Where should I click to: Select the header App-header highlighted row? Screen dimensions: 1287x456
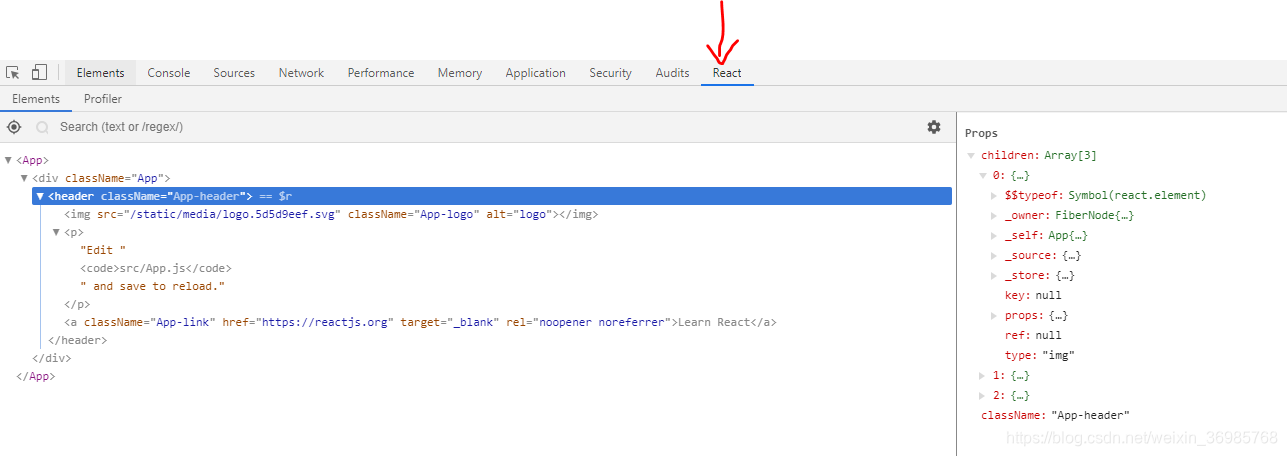click(492, 196)
